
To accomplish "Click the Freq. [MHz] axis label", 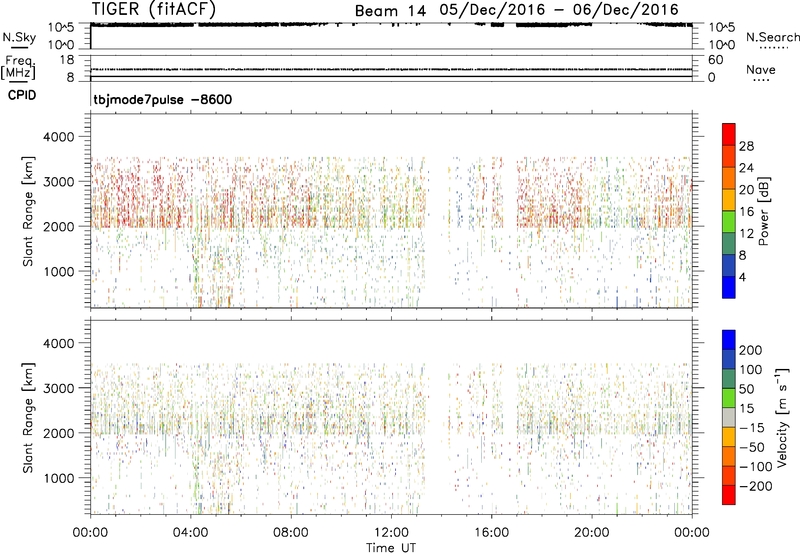I will pos(19,68).
